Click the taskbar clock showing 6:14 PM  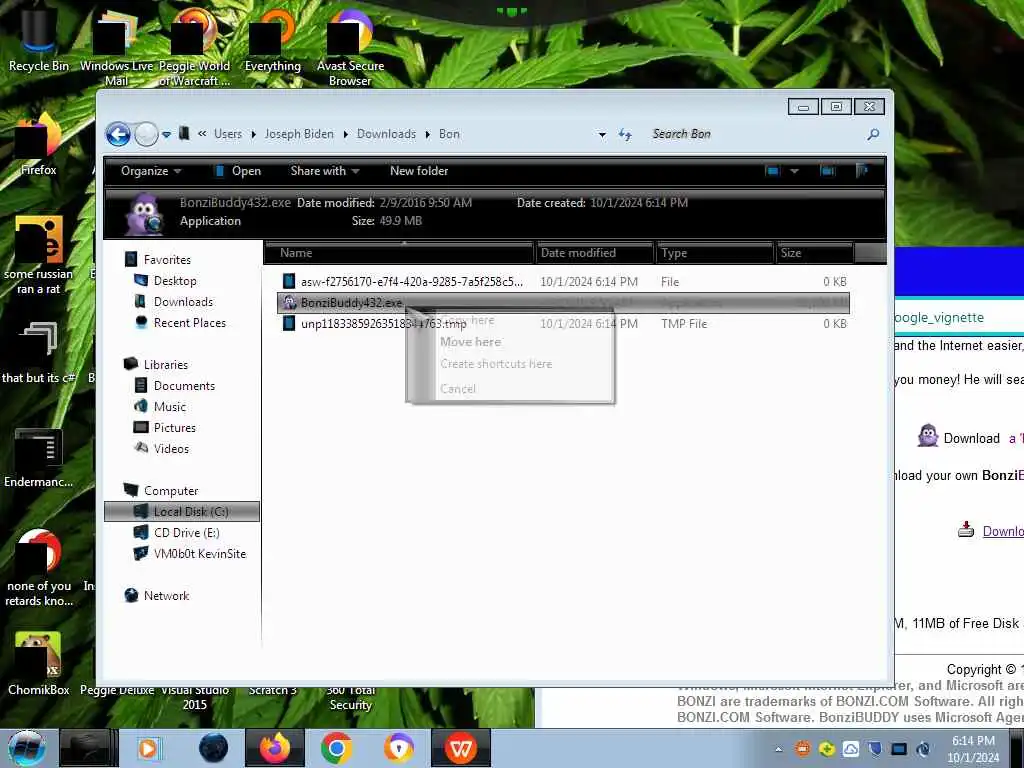pyautogui.click(x=973, y=749)
